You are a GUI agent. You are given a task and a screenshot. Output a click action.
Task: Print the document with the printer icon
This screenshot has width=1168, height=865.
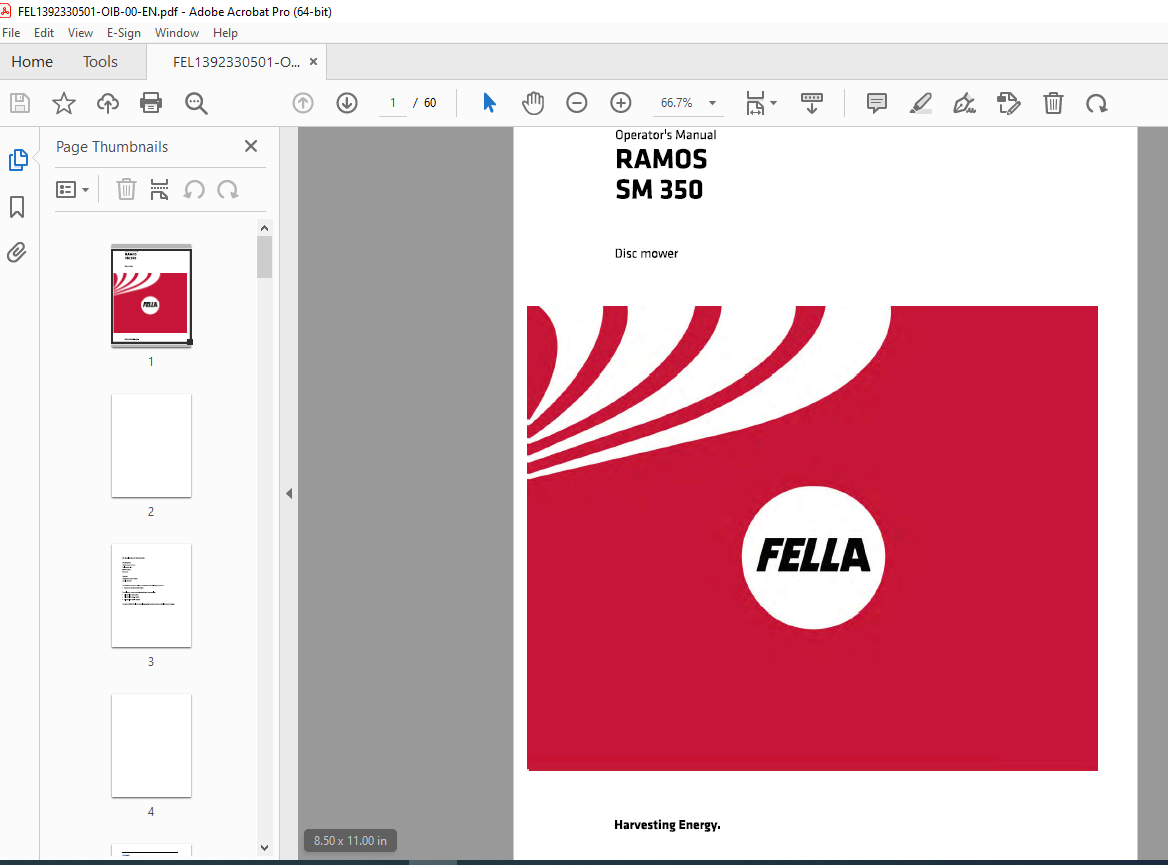click(151, 103)
